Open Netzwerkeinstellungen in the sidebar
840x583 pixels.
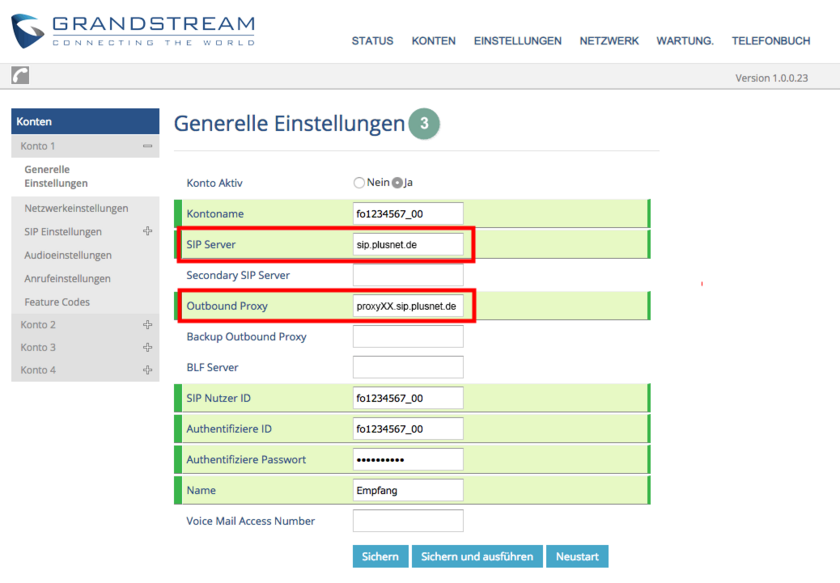76,208
